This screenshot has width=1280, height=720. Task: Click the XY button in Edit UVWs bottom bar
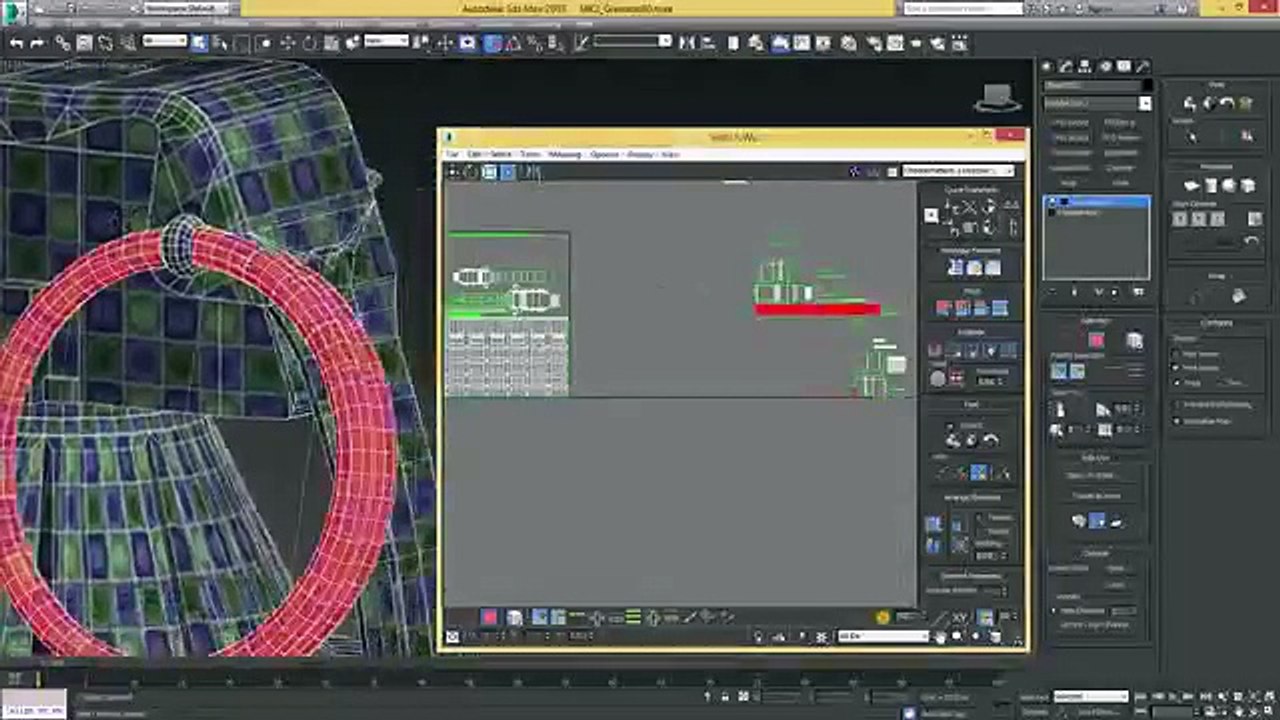(960, 617)
